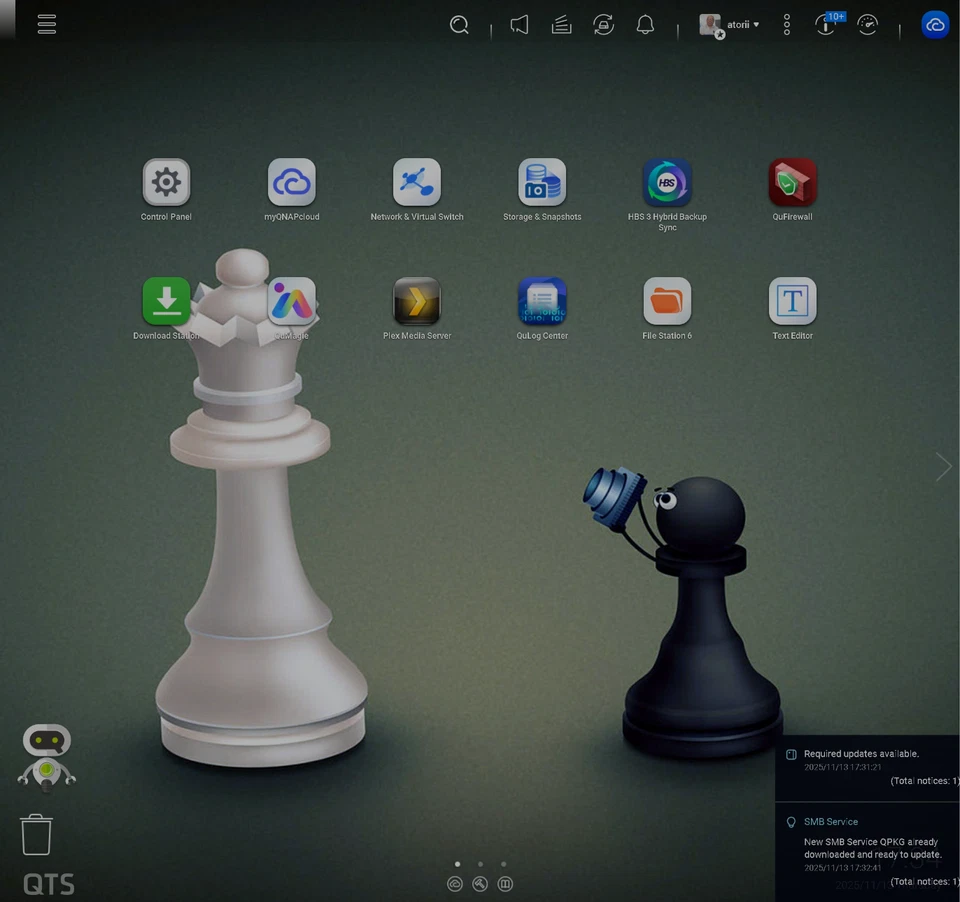
Task: Switch to third desktop page dot
Action: coord(504,864)
